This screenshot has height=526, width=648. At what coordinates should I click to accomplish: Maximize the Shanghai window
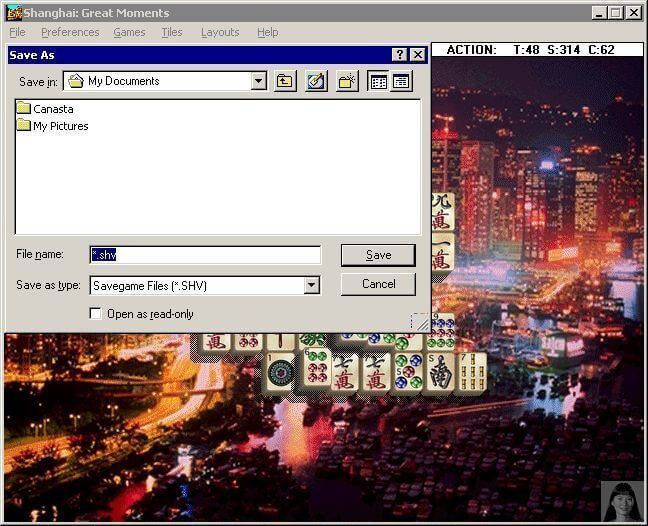pyautogui.click(x=615, y=13)
